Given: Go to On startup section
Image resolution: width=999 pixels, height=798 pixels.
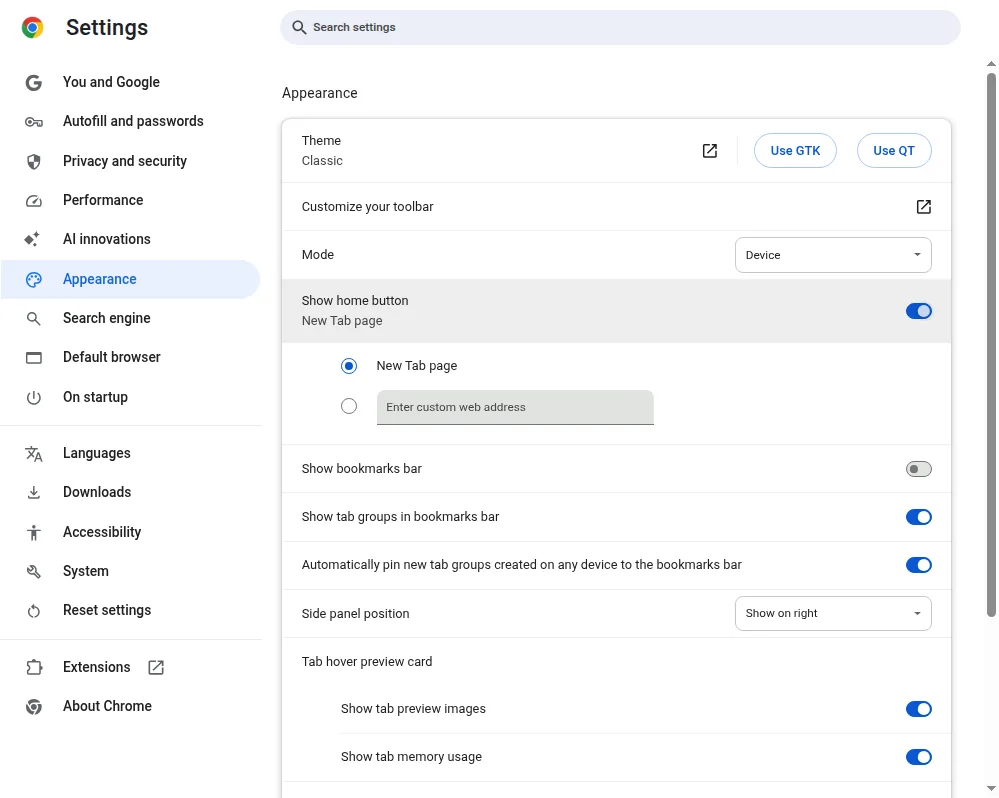Looking at the screenshot, I should [x=130, y=397].
